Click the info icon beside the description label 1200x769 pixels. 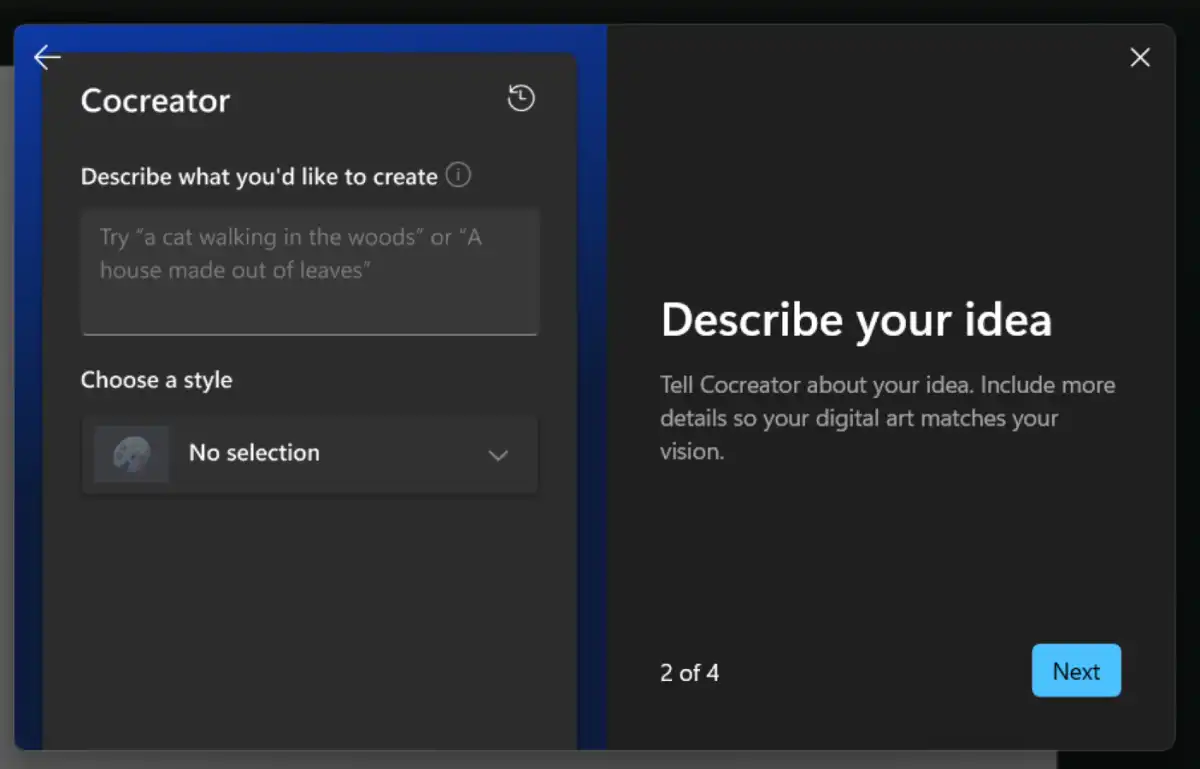click(x=458, y=176)
